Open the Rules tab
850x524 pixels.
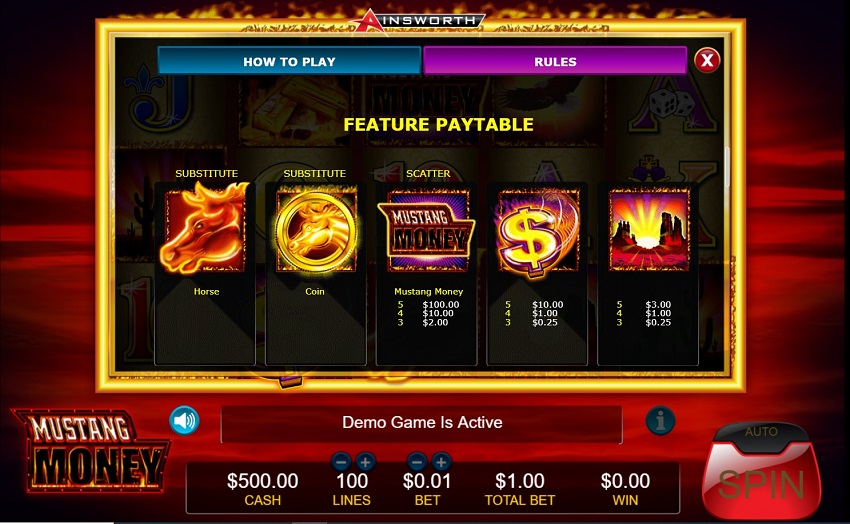(555, 61)
